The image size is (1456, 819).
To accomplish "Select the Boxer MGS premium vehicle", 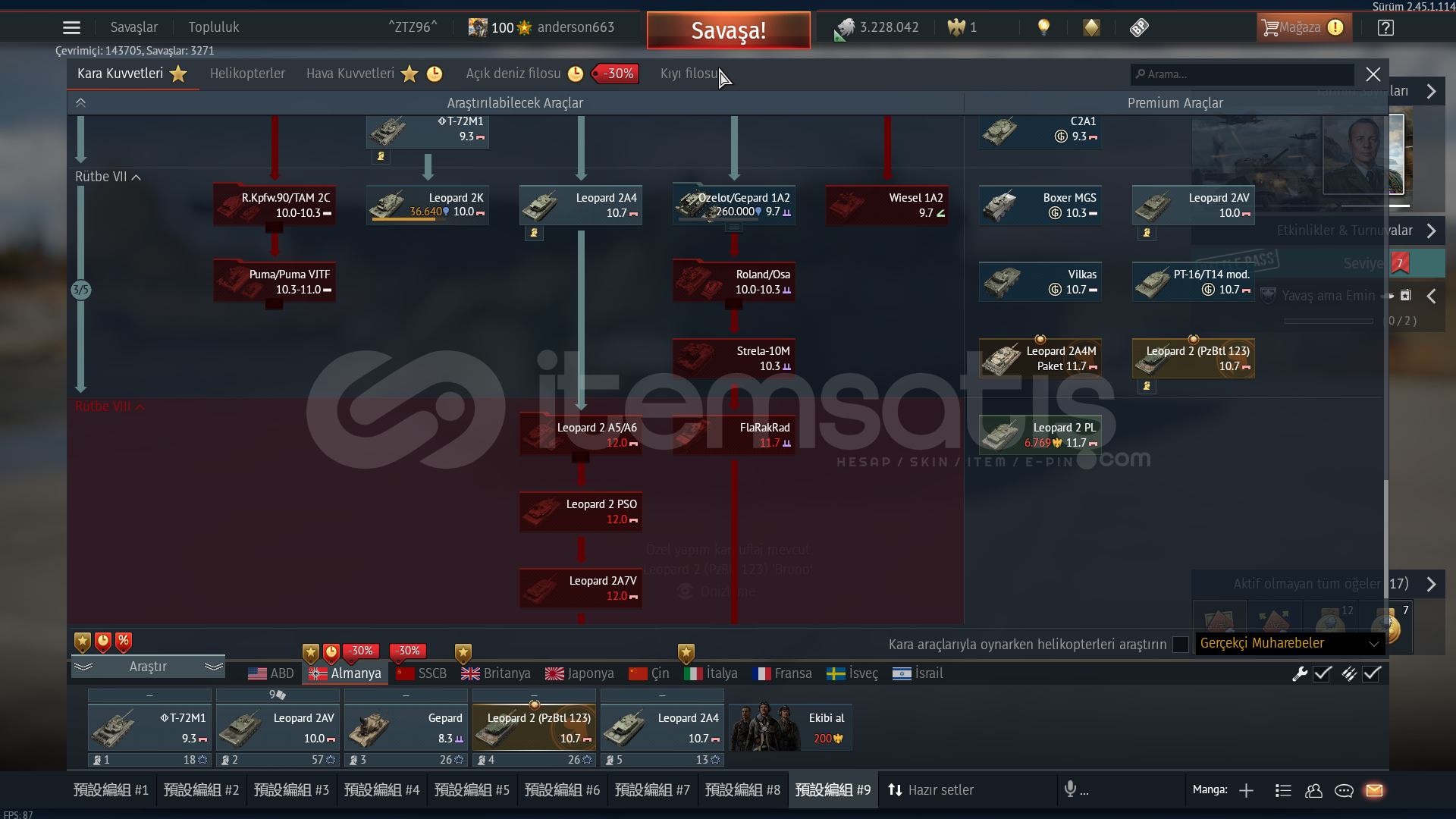I will click(1040, 205).
